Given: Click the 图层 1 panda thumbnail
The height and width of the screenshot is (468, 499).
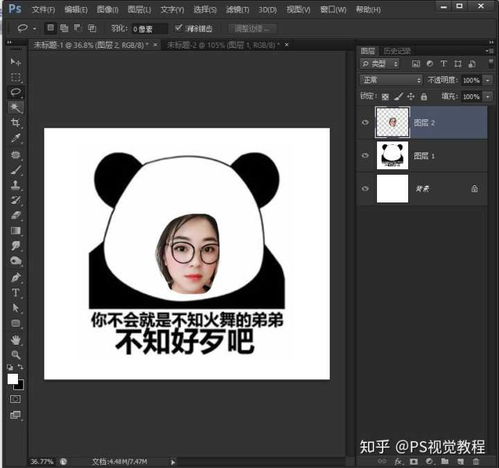Looking at the screenshot, I should tap(392, 155).
